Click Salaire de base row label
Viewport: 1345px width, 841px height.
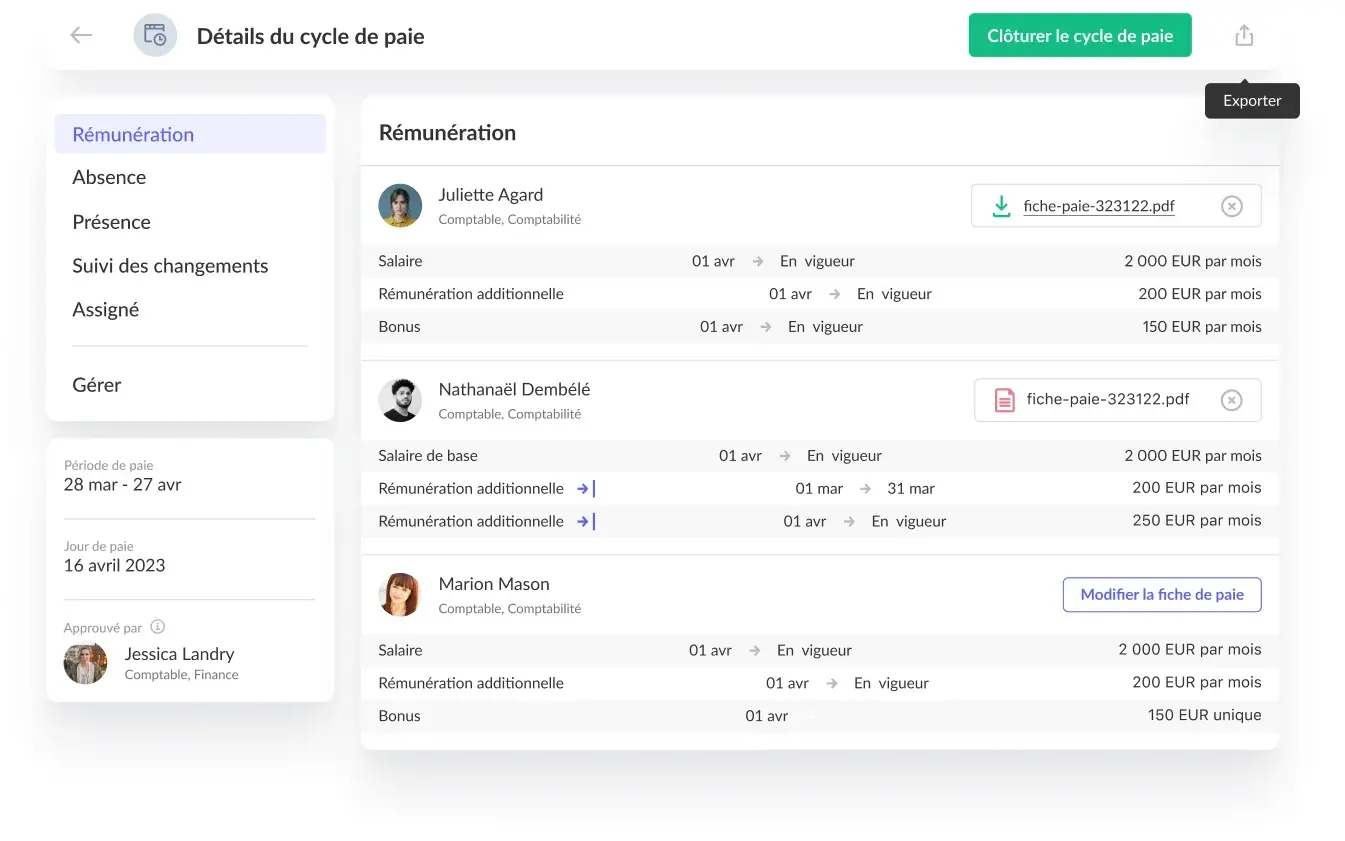click(x=428, y=456)
